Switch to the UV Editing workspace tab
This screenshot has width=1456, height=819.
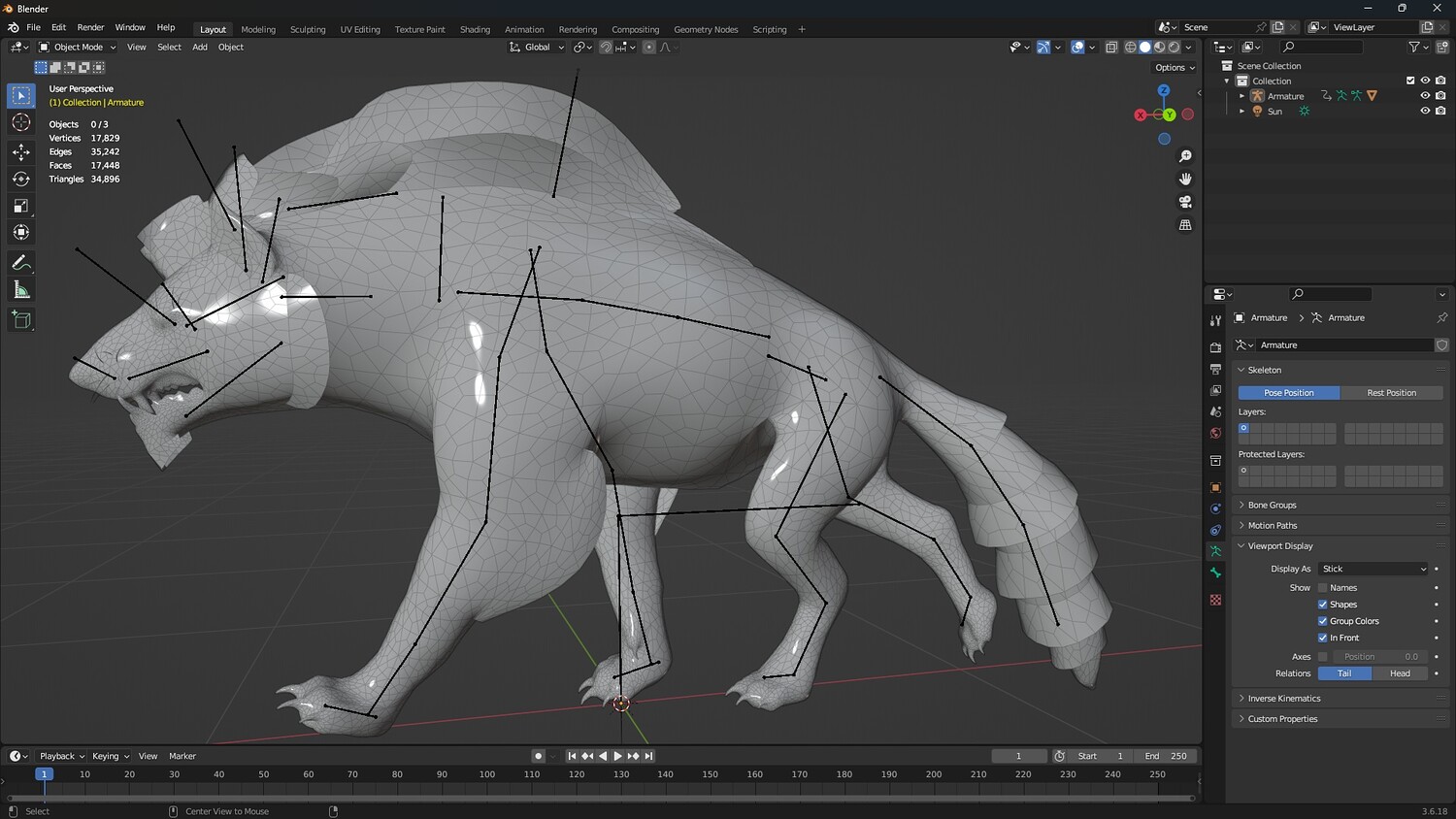(360, 29)
